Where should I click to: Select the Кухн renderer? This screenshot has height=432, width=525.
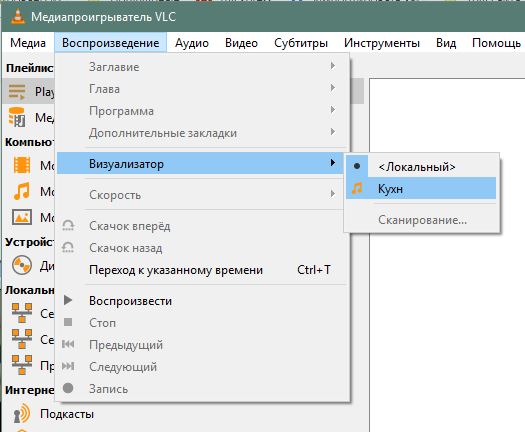[x=421, y=189]
